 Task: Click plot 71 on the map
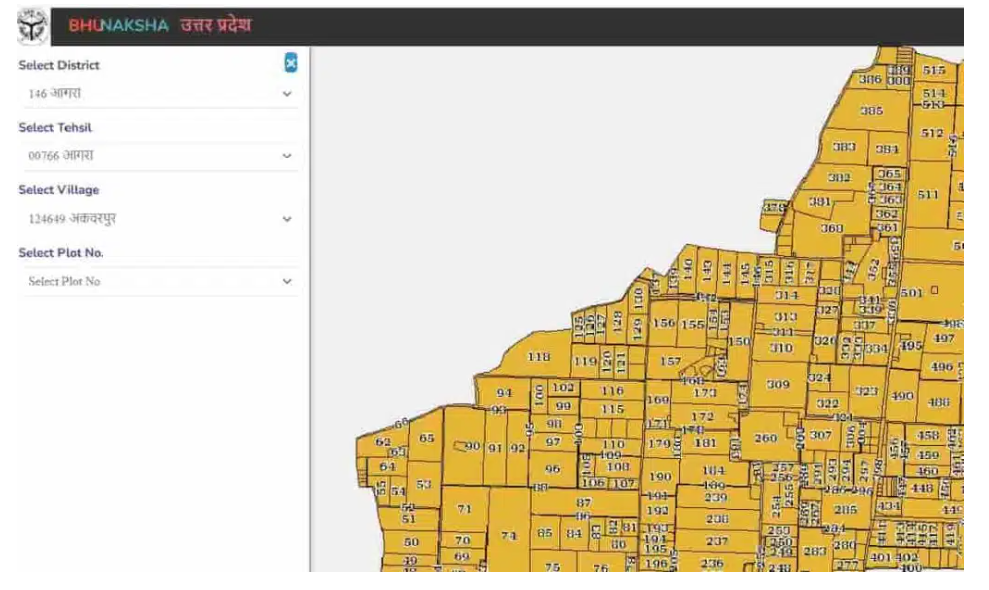(464, 510)
